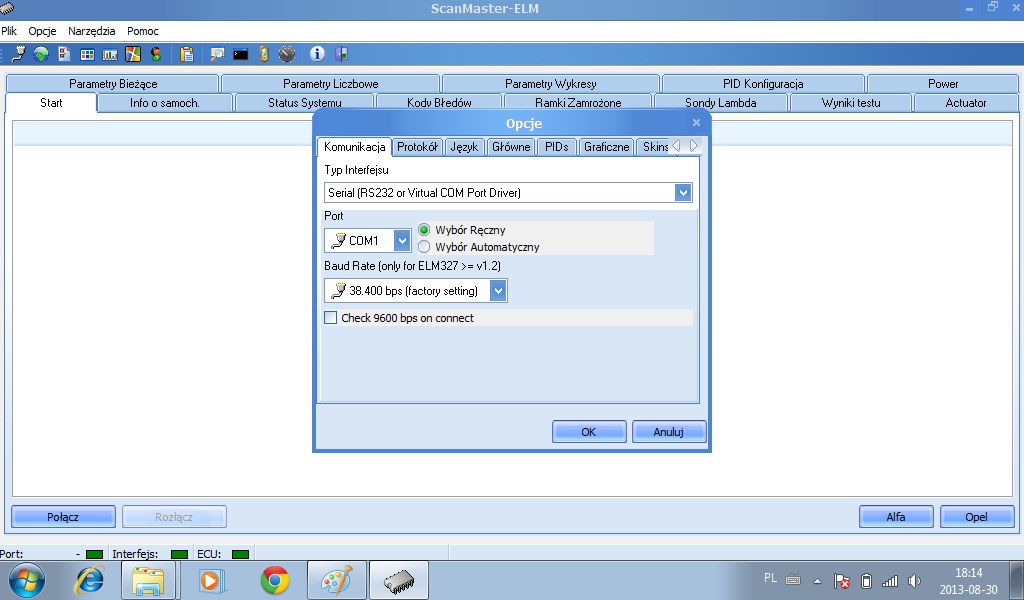Image resolution: width=1024 pixels, height=600 pixels.
Task: Open Parametry Wykresy tab
Action: [x=551, y=84]
